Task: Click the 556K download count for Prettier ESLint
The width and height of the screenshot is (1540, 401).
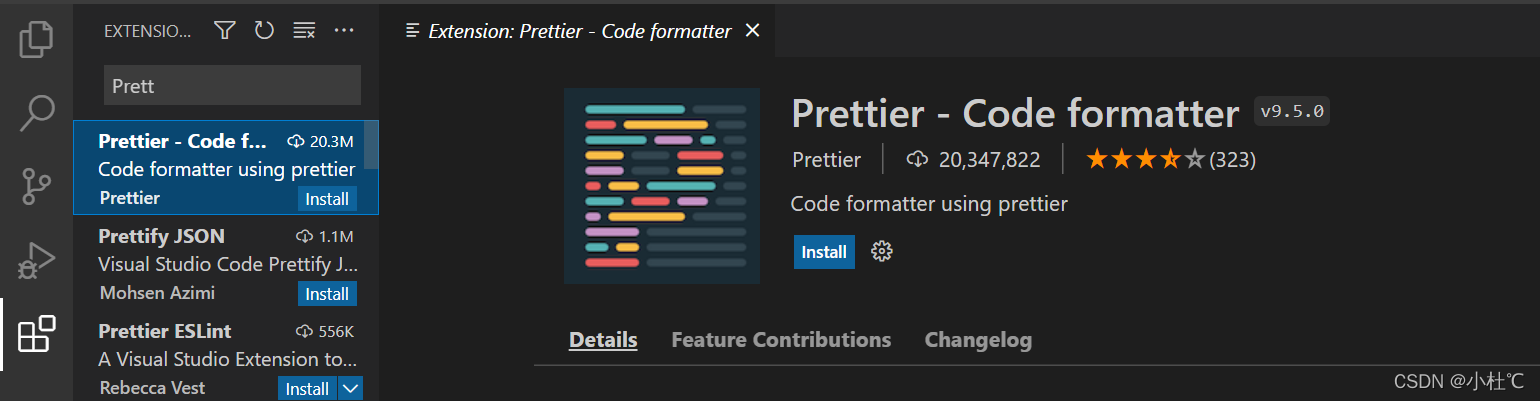Action: (325, 331)
